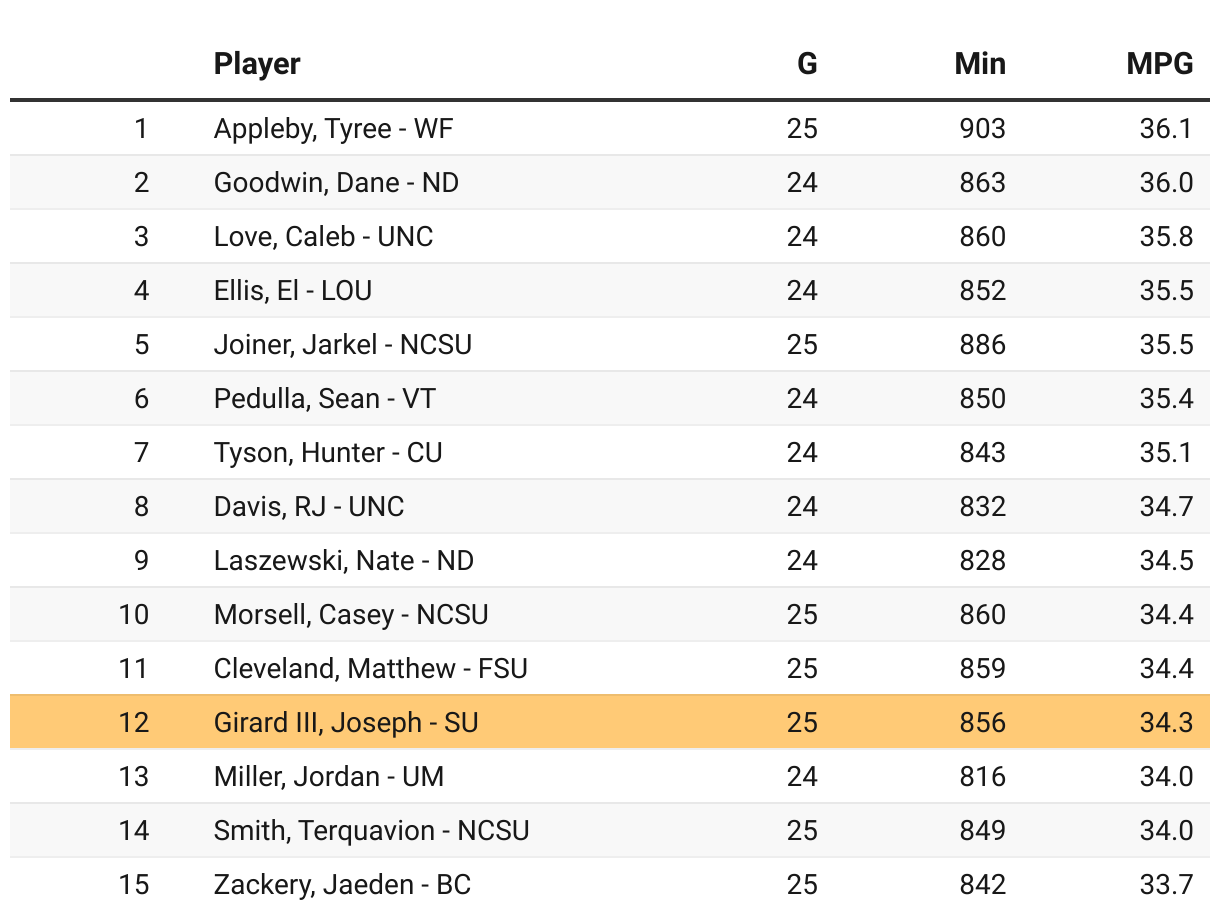Open Pedulla, Sean - VT entry
The width and height of the screenshot is (1220, 920).
click(324, 398)
